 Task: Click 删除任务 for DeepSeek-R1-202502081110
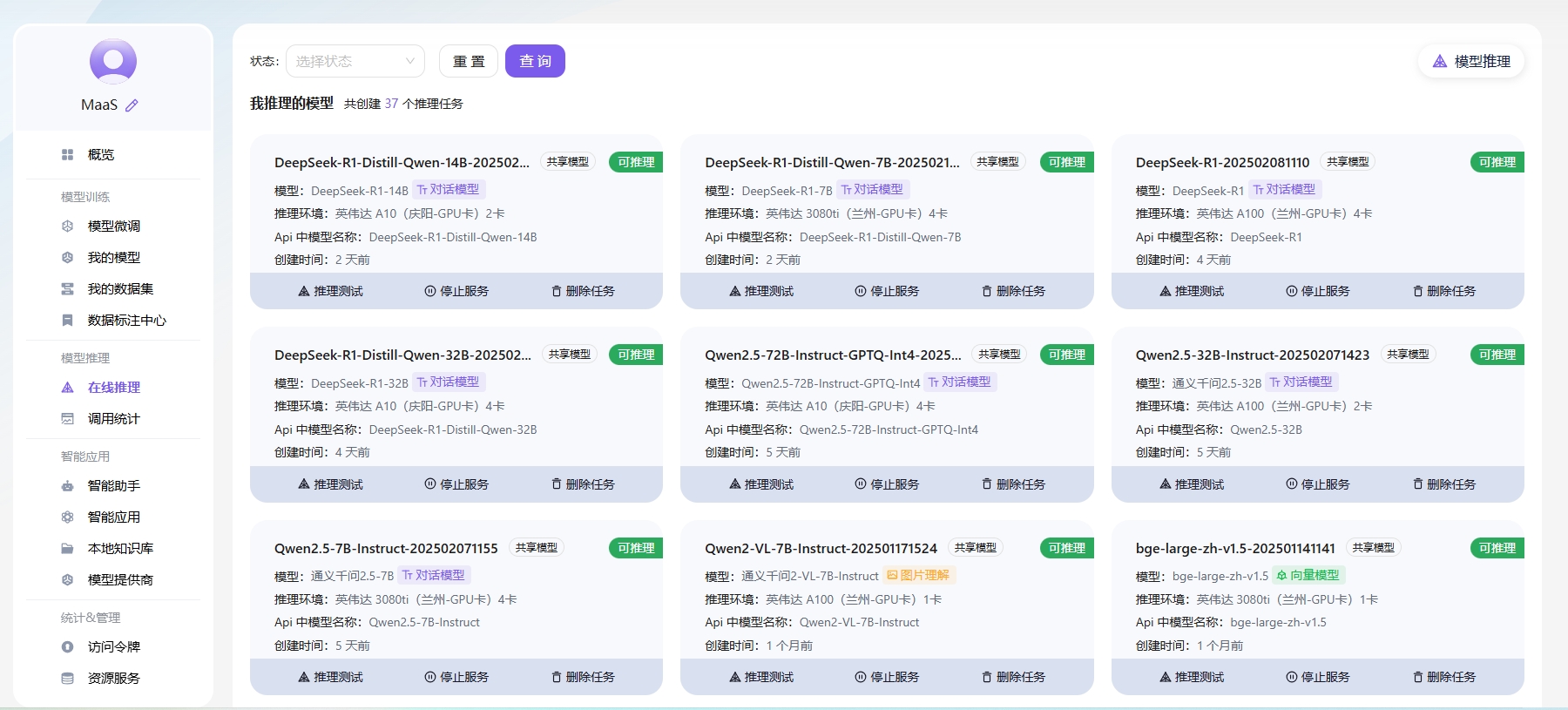(1444, 291)
